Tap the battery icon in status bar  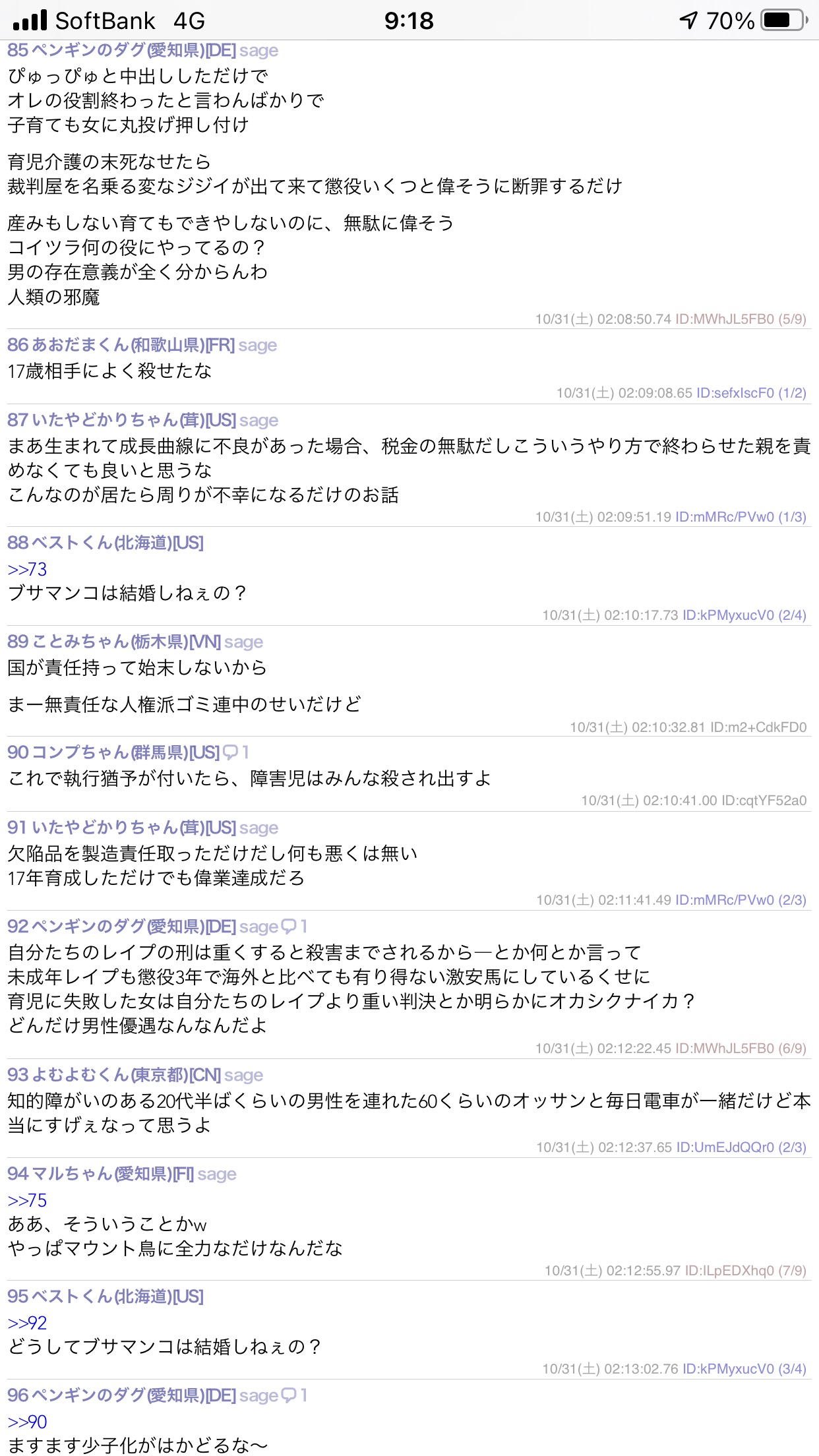tap(784, 20)
